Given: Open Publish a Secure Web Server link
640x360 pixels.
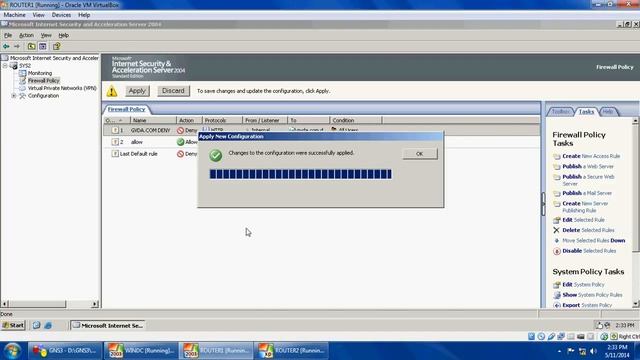Looking at the screenshot, I should click(x=588, y=180).
